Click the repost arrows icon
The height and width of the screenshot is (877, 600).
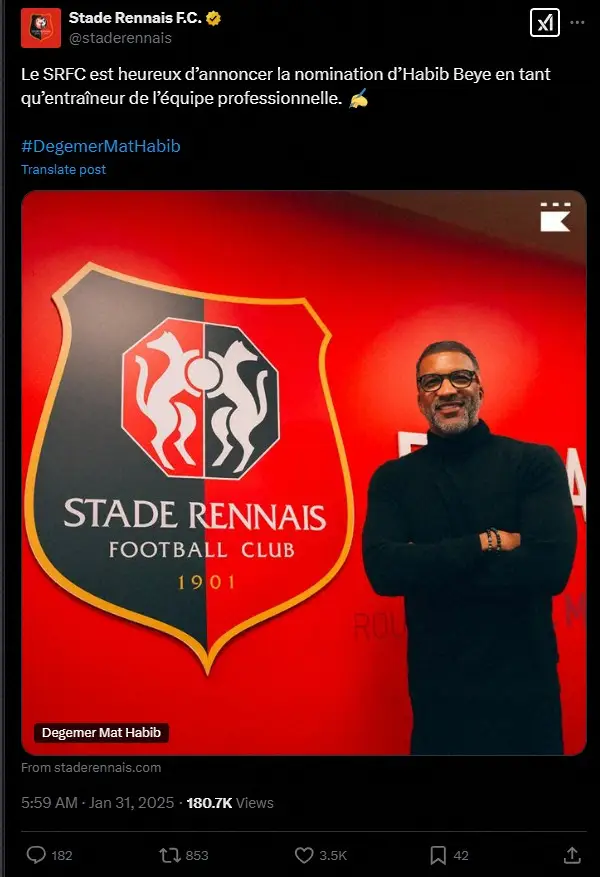[170, 855]
